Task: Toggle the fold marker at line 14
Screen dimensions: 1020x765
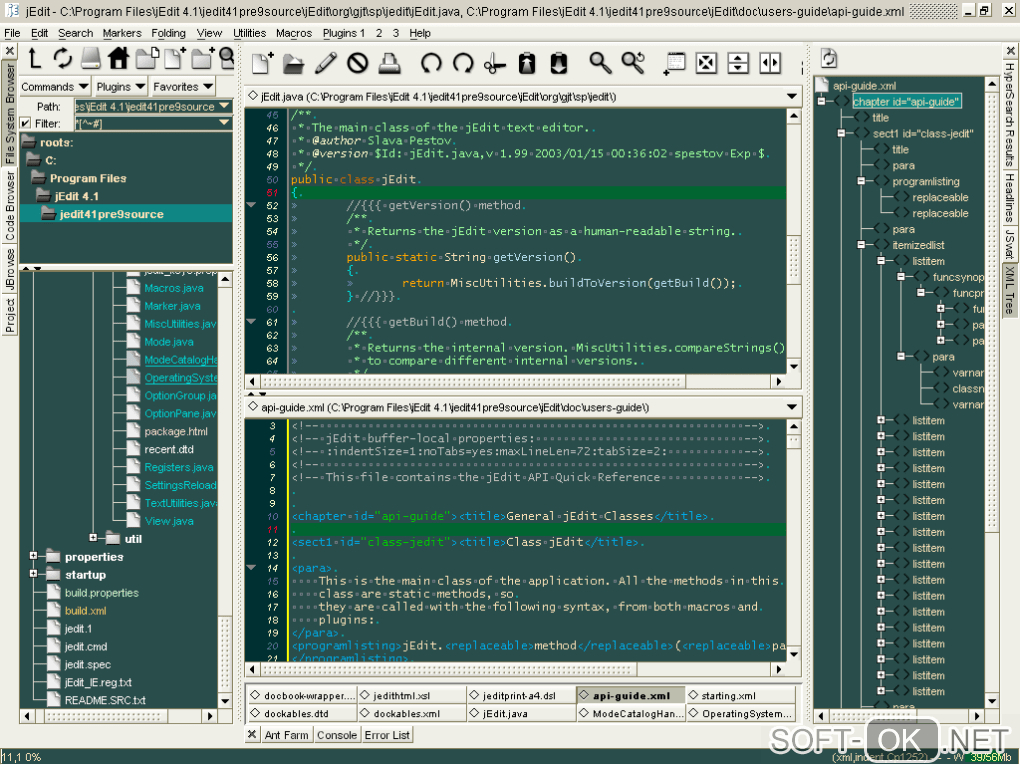Action: pos(251,568)
